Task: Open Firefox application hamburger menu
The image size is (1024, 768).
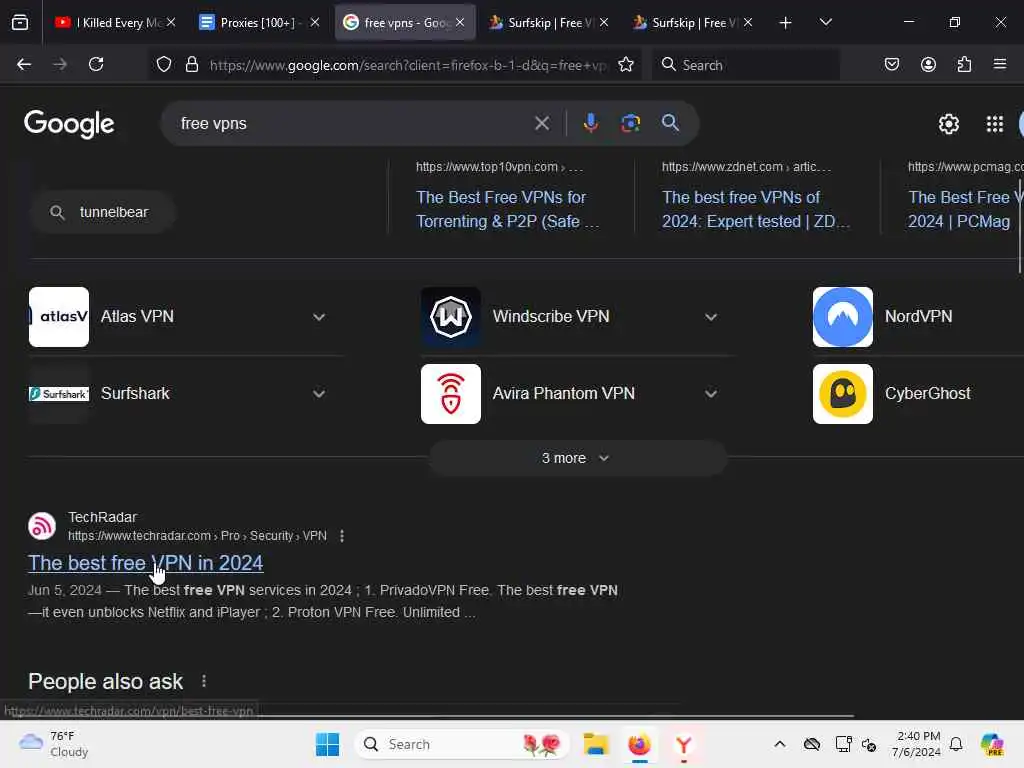Action: click(x=1000, y=64)
